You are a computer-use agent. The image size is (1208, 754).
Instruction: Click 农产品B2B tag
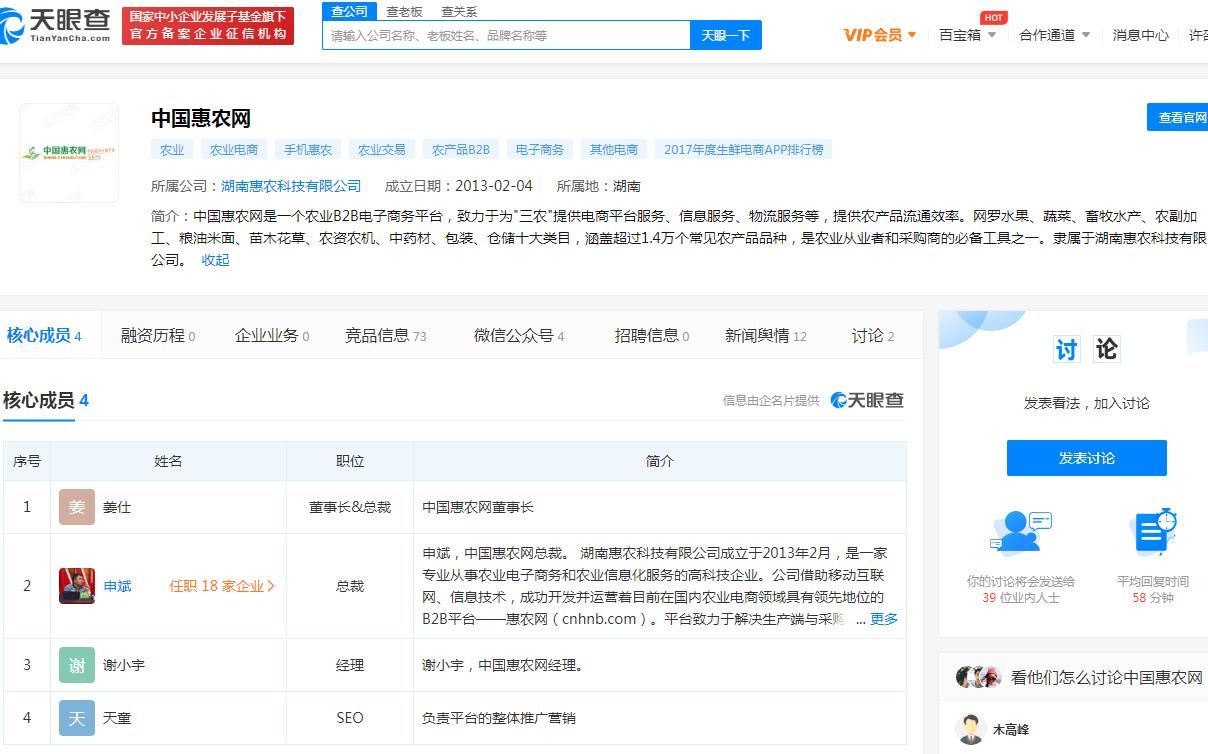(461, 150)
